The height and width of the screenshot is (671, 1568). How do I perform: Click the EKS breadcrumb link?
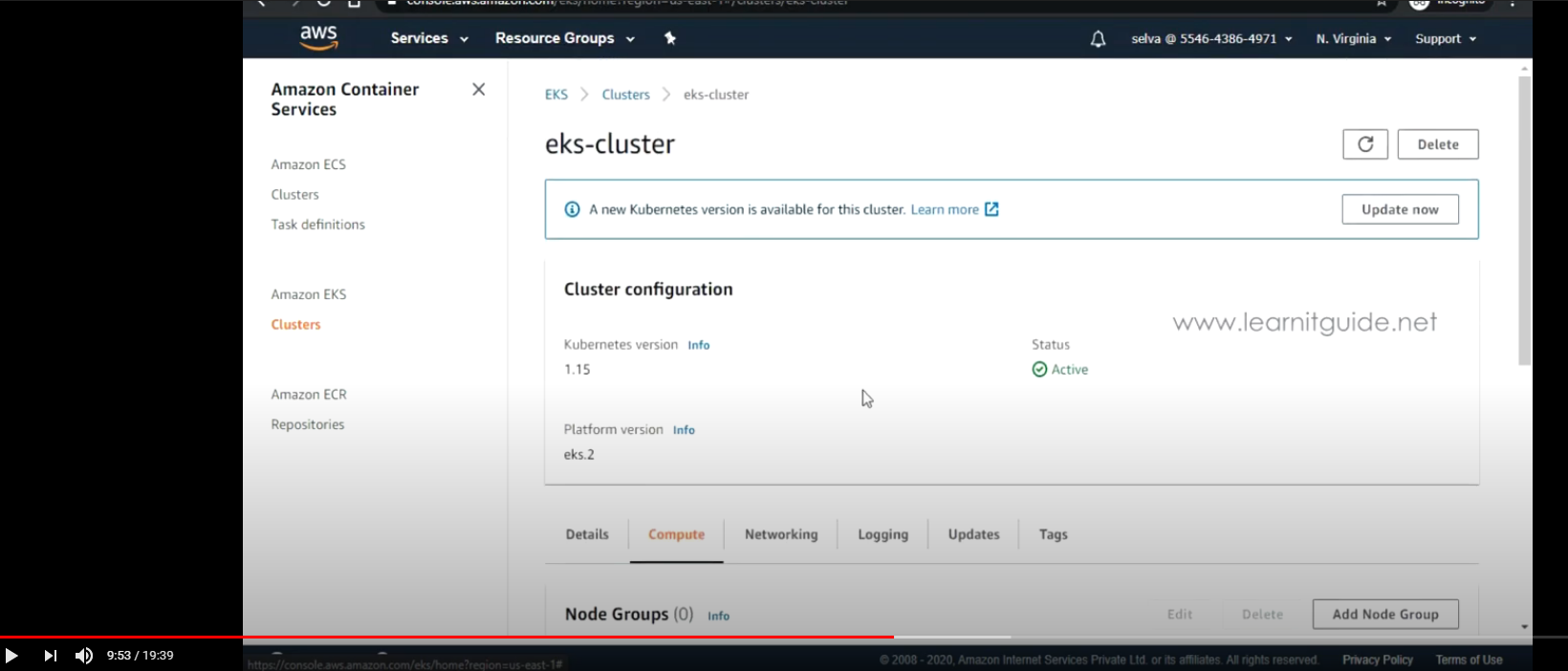pos(555,95)
